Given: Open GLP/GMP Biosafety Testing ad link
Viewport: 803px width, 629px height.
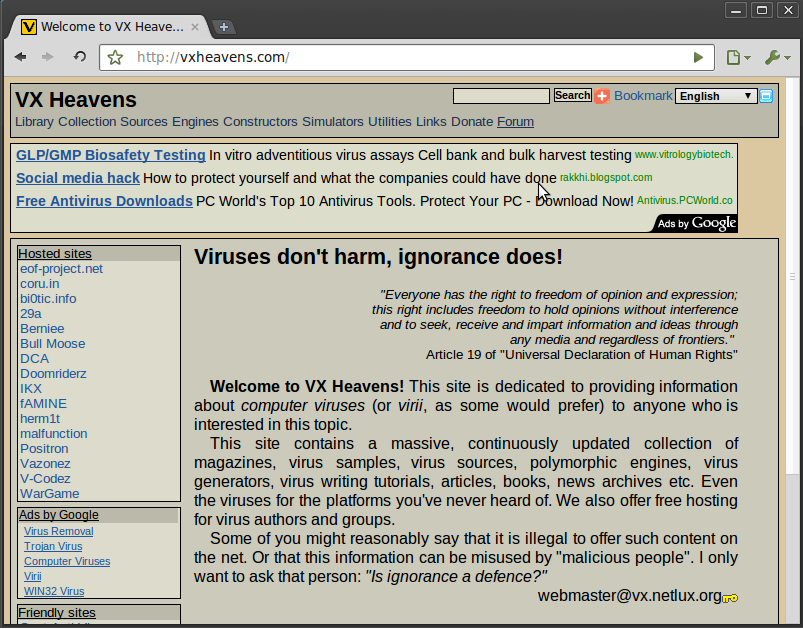Looking at the screenshot, I should [x=111, y=155].
